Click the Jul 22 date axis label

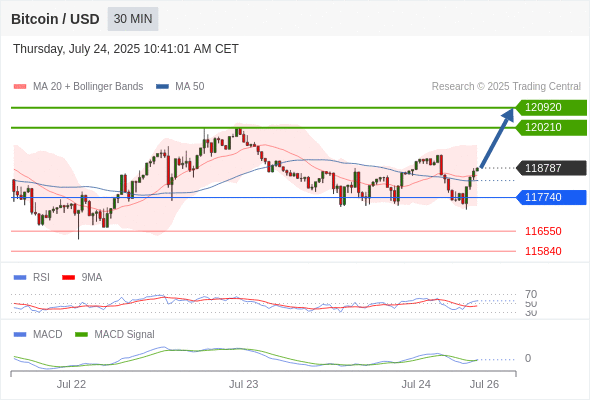(x=71, y=384)
